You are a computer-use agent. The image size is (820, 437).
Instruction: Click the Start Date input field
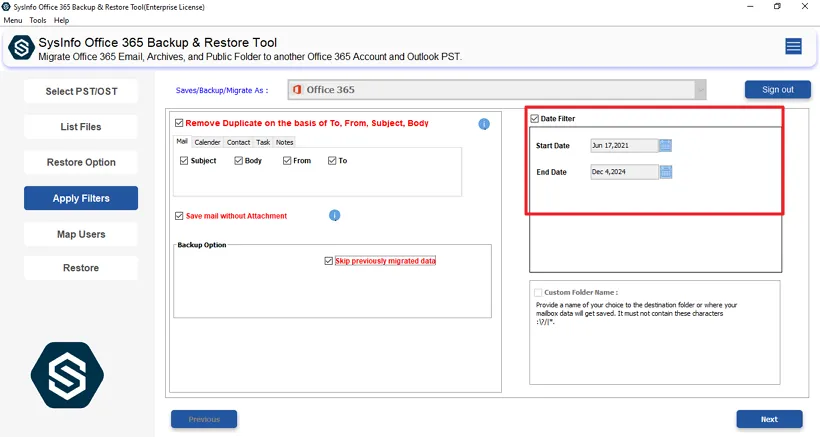[x=623, y=146]
